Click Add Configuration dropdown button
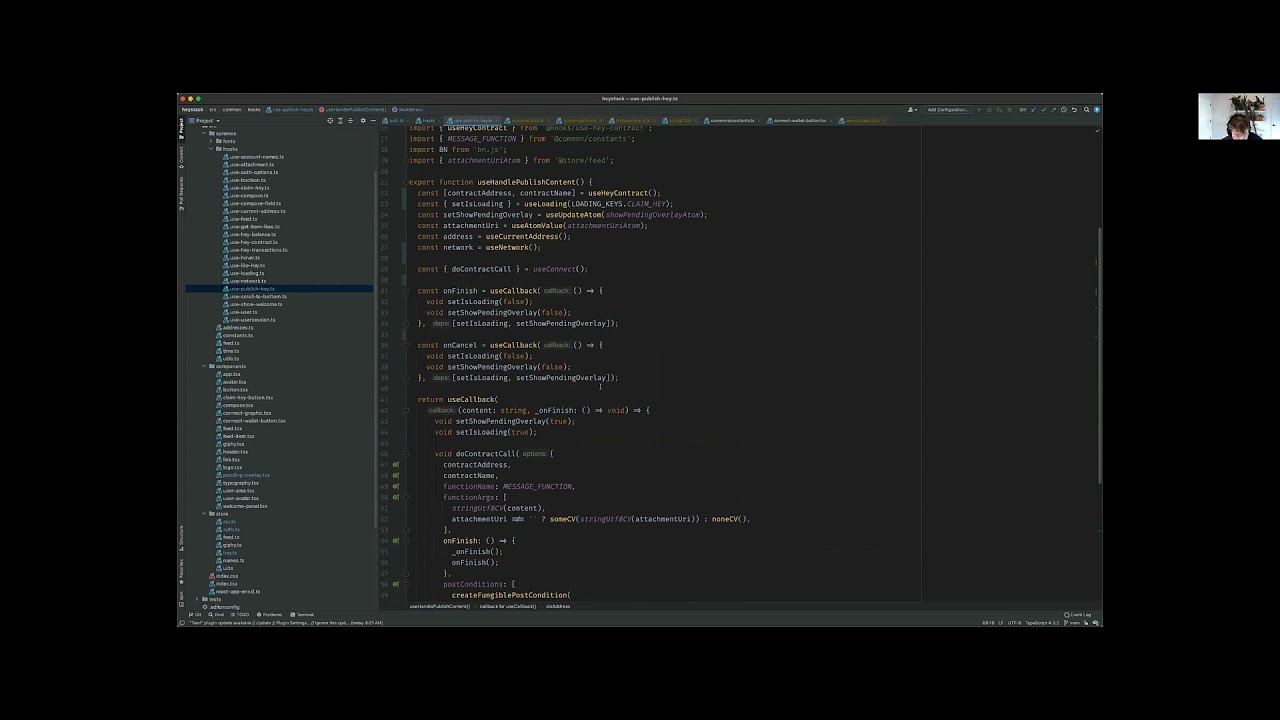The image size is (1280, 720). coord(948,110)
